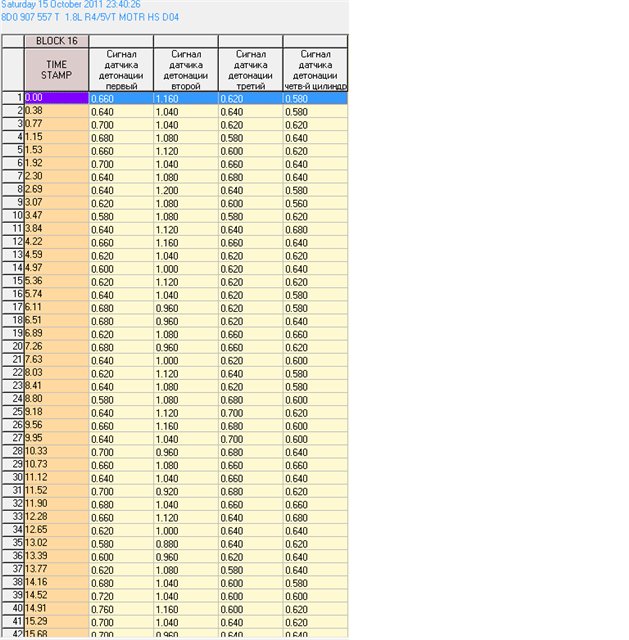The width and height of the screenshot is (629, 640).
Task: Select row number 1 header
Action: [x=13, y=98]
